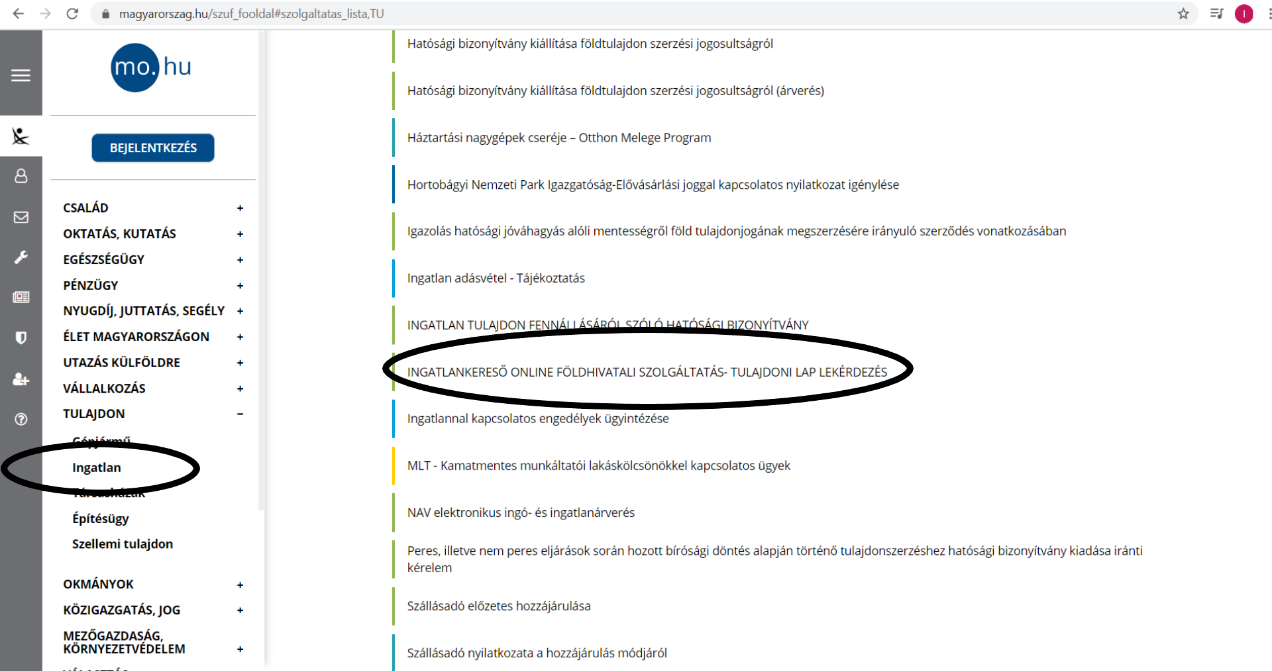Reload the page in the browser
Image resolution: width=1272 pixels, height=671 pixels.
tap(72, 14)
